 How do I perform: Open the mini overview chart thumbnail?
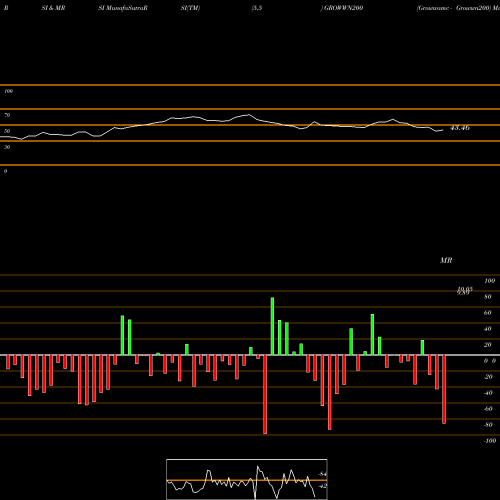tap(247, 479)
